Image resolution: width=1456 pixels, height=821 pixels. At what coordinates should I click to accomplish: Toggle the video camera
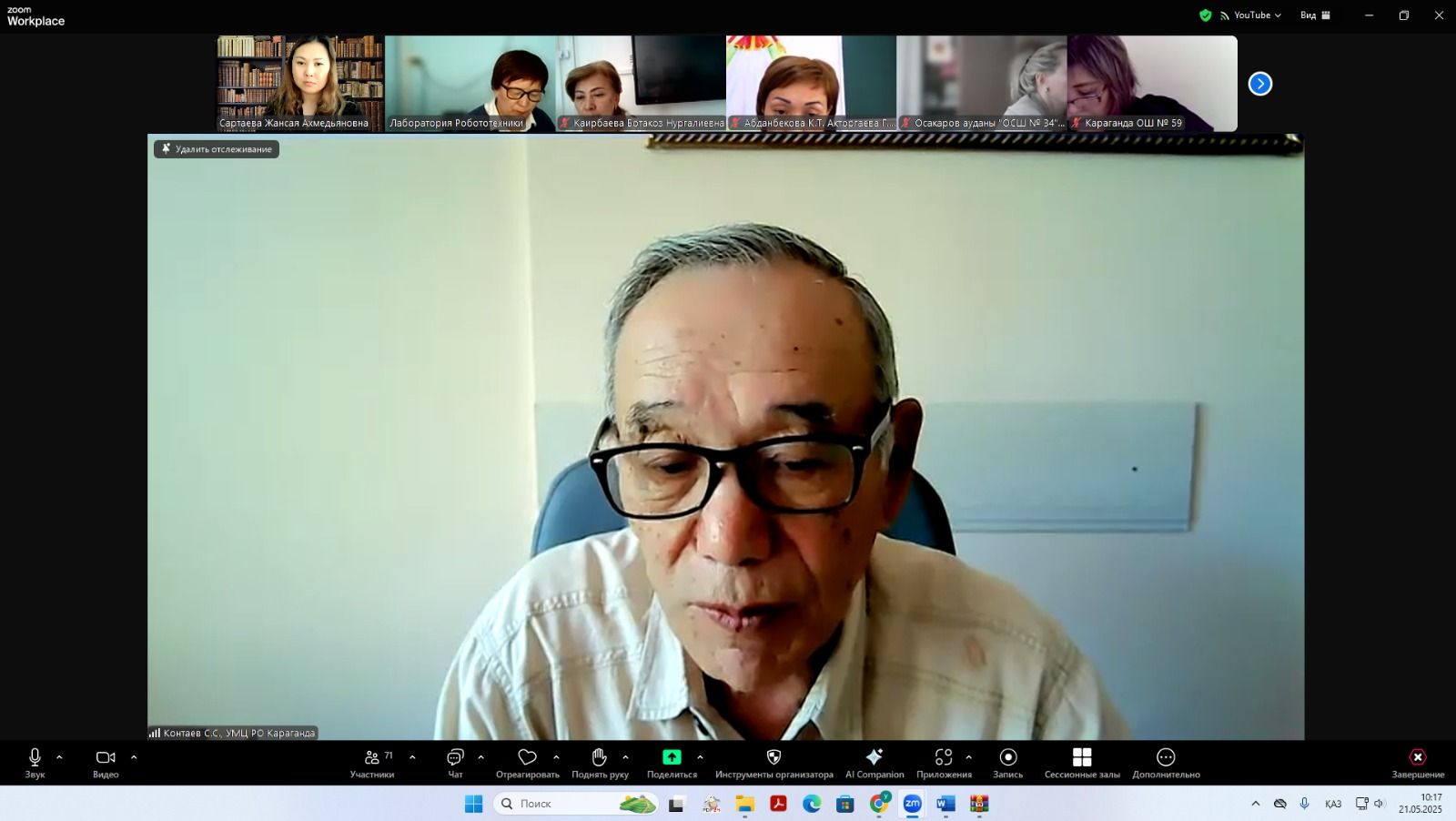(x=106, y=763)
